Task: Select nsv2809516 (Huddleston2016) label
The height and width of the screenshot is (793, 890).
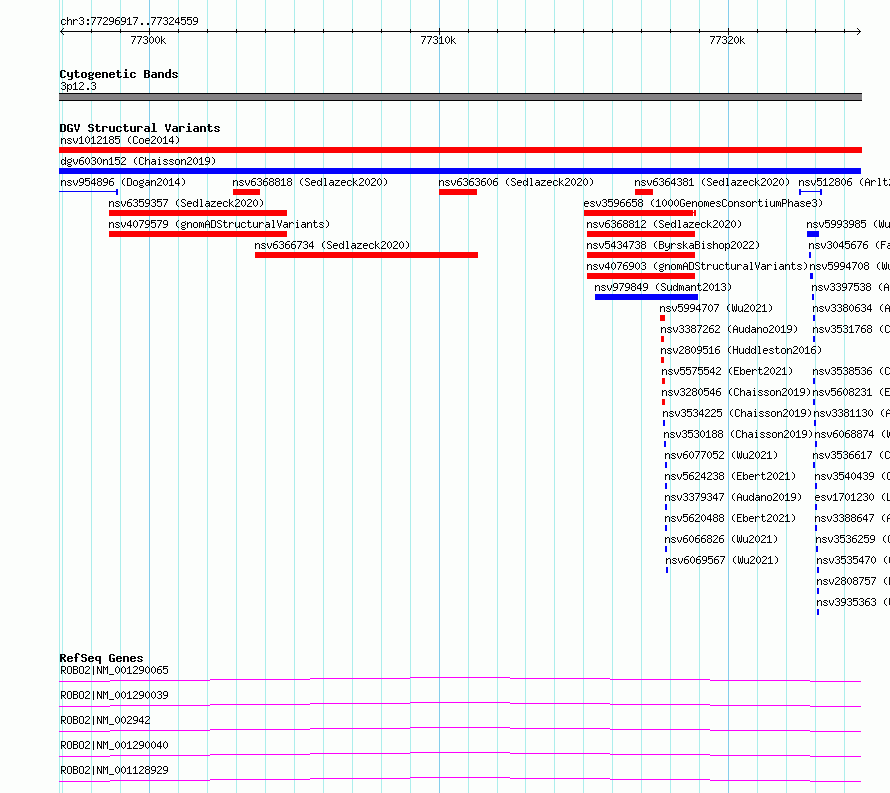Action: click(x=741, y=350)
